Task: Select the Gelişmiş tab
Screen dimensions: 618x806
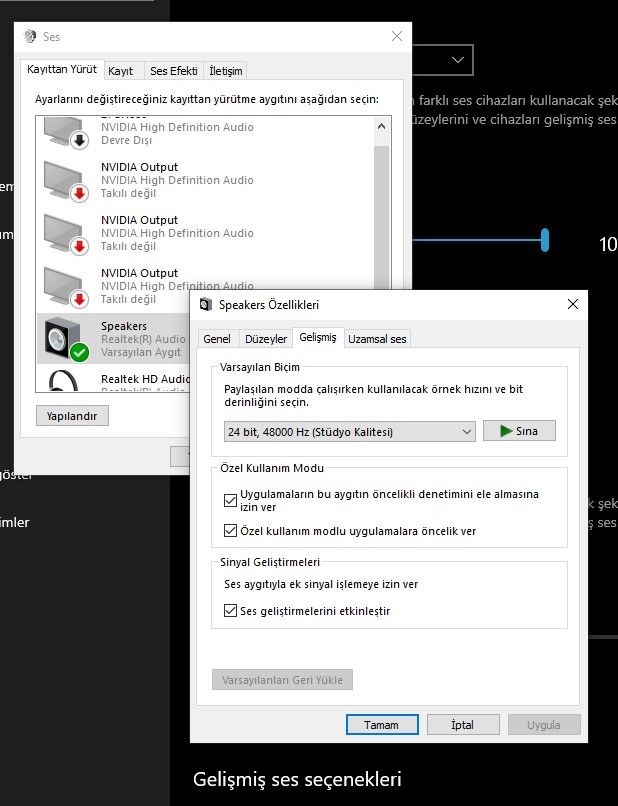Action: tap(318, 337)
